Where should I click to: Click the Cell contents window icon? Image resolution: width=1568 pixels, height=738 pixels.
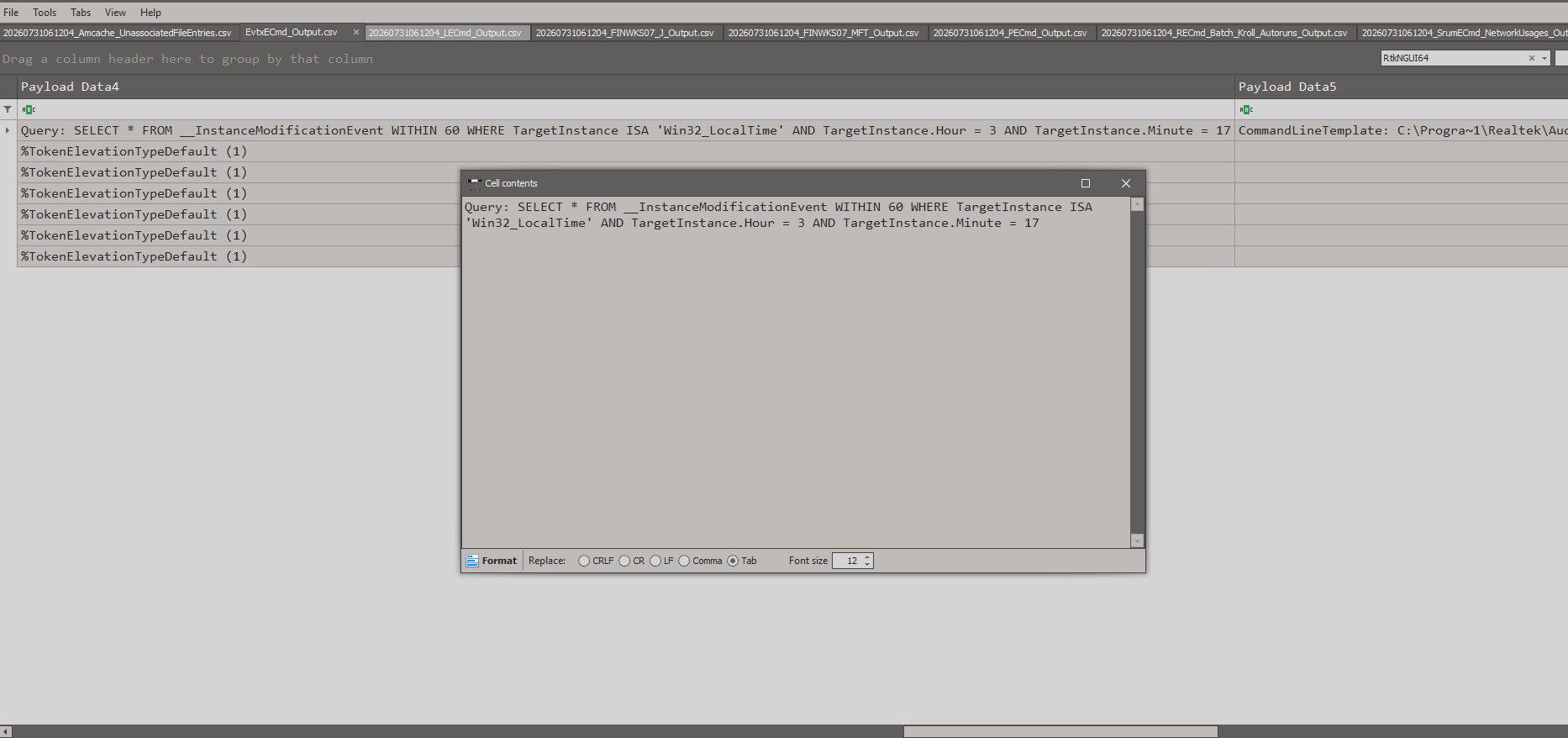point(474,183)
